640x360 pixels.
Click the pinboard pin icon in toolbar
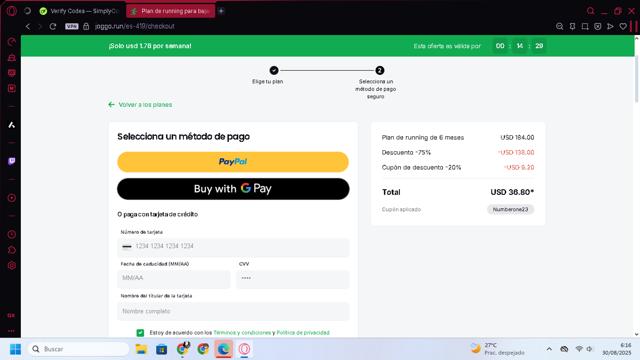572,26
